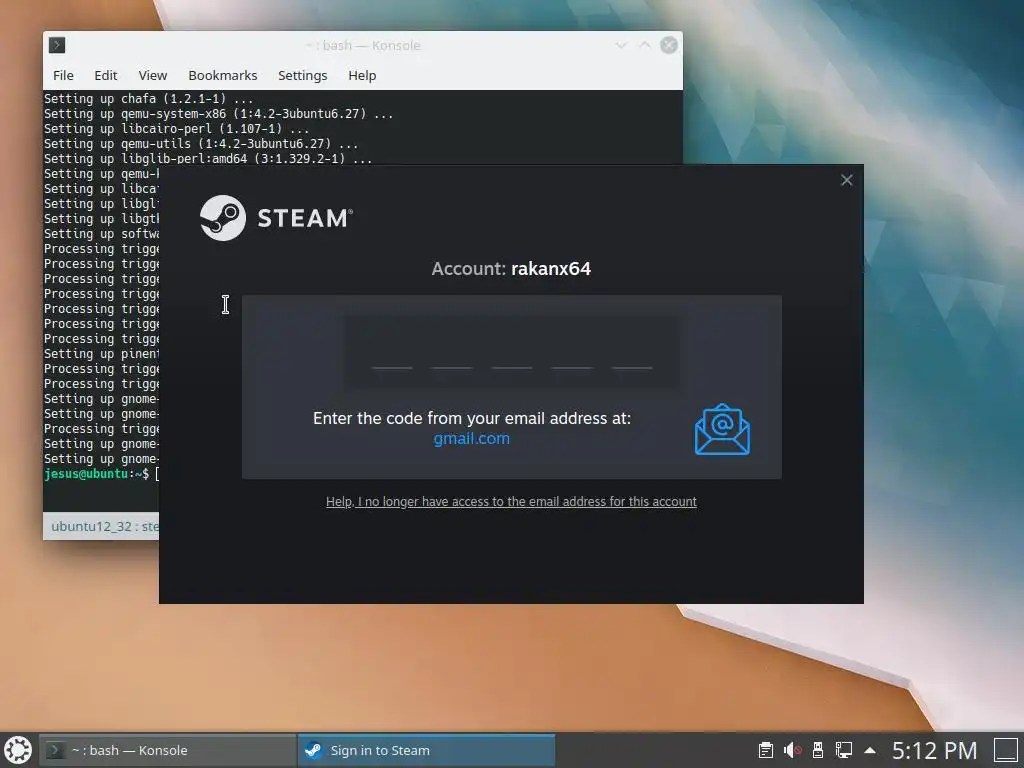Click the 'Setting up libglib-perl:amd64' terminal line
The width and height of the screenshot is (1024, 768).
208,159
